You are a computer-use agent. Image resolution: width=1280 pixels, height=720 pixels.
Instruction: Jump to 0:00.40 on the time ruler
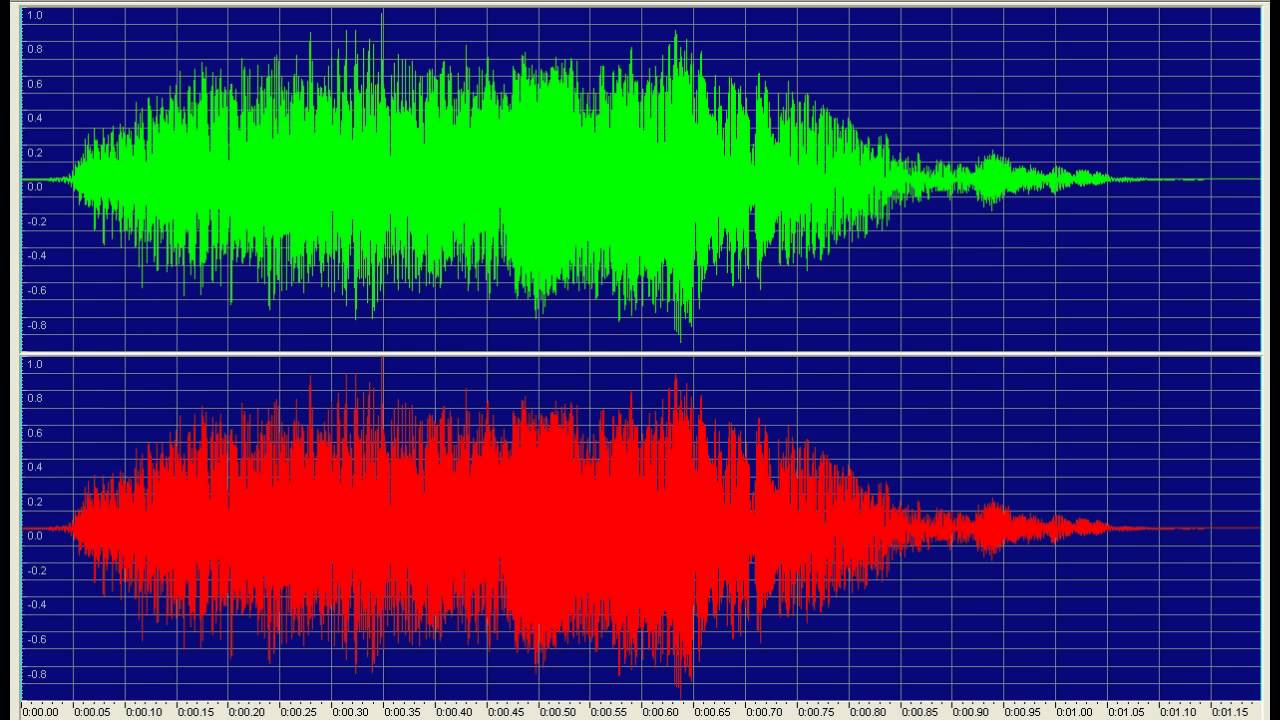click(454, 712)
